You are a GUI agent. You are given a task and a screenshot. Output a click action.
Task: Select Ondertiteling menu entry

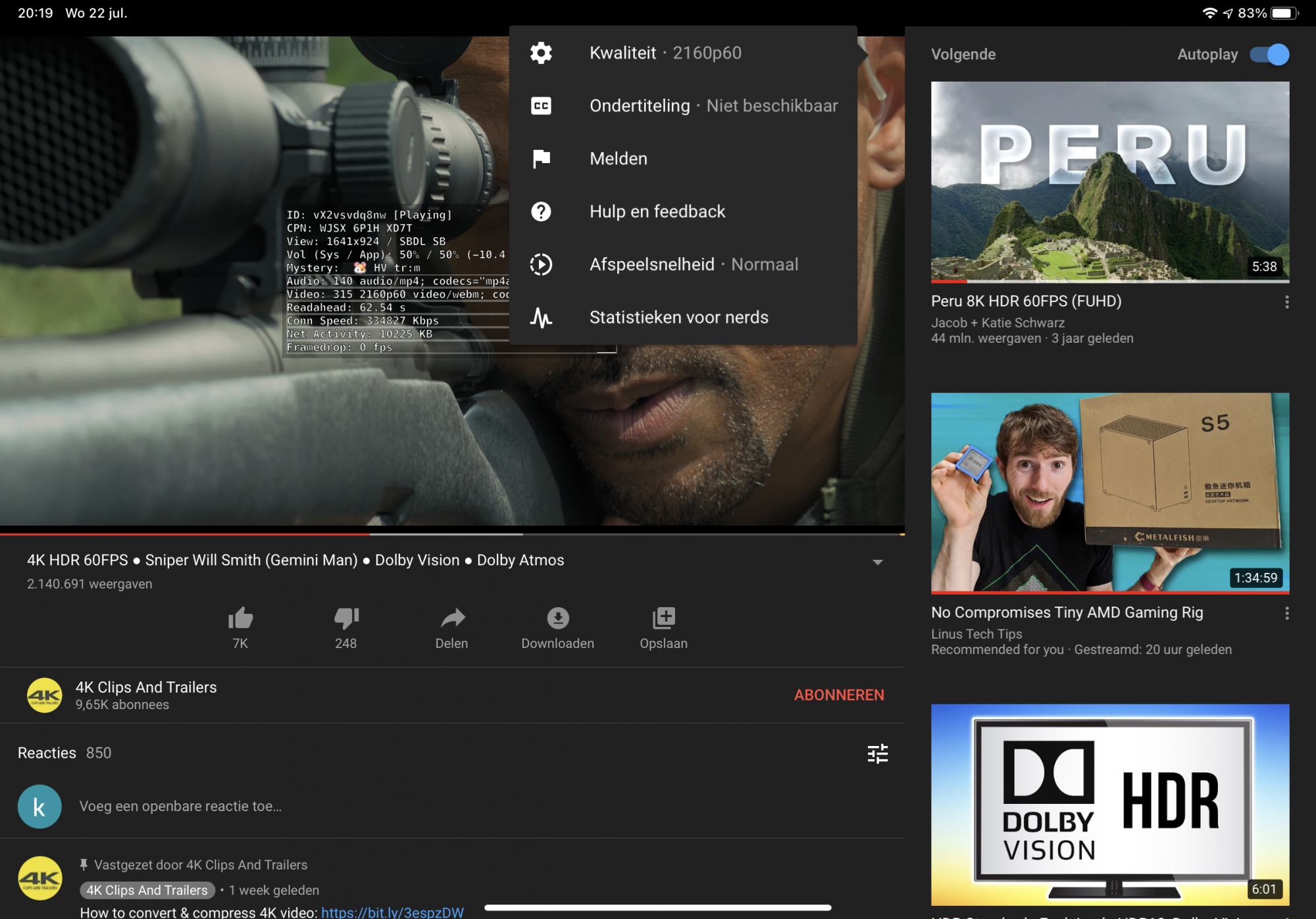click(x=683, y=105)
